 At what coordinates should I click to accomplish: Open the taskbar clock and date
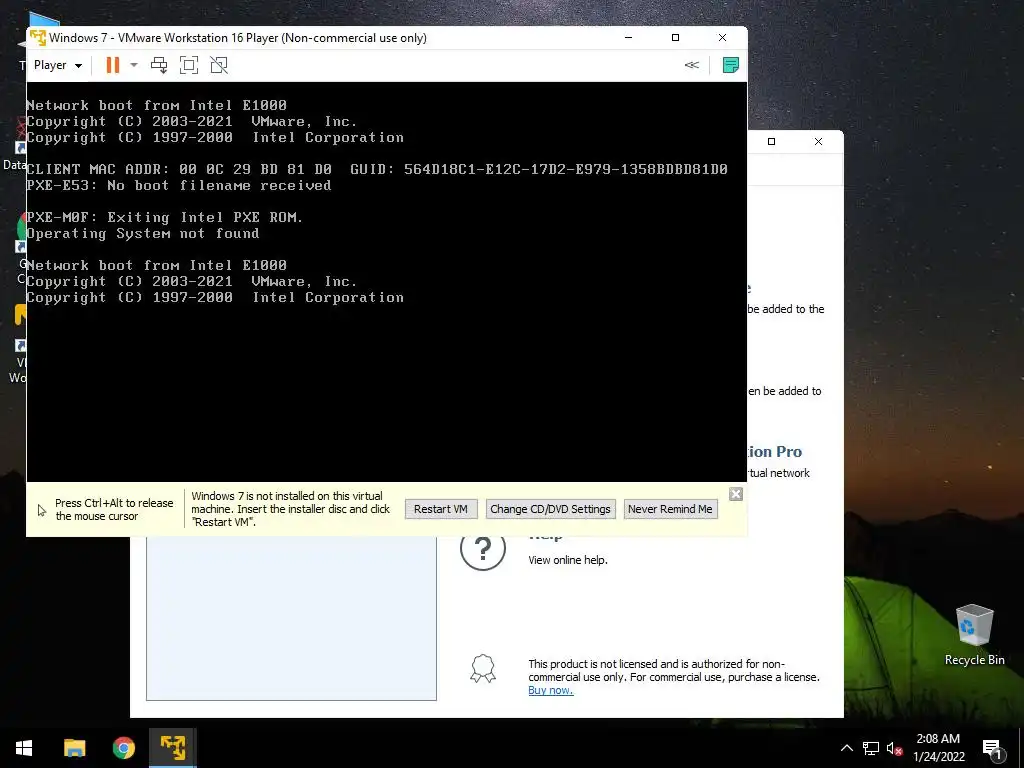[938, 748]
